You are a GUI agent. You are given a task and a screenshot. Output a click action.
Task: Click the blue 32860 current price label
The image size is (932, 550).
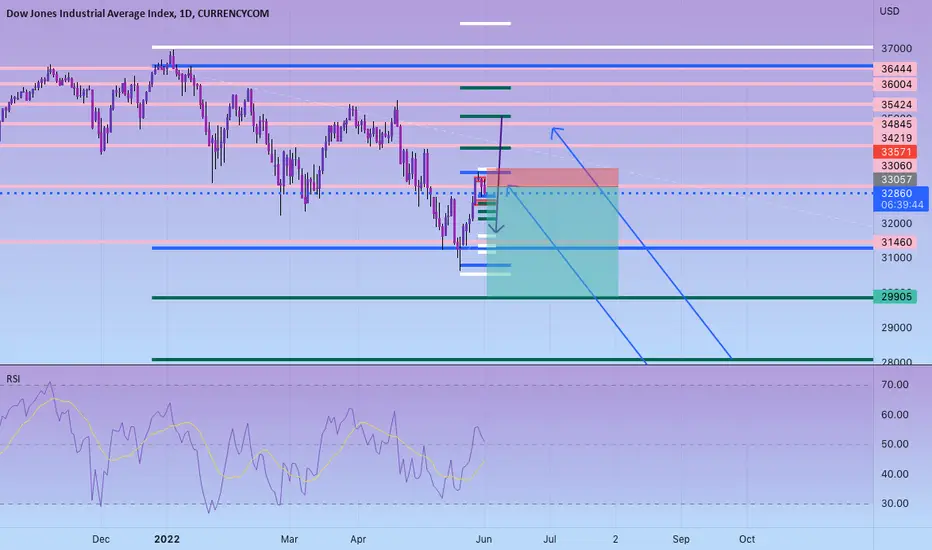tap(900, 199)
